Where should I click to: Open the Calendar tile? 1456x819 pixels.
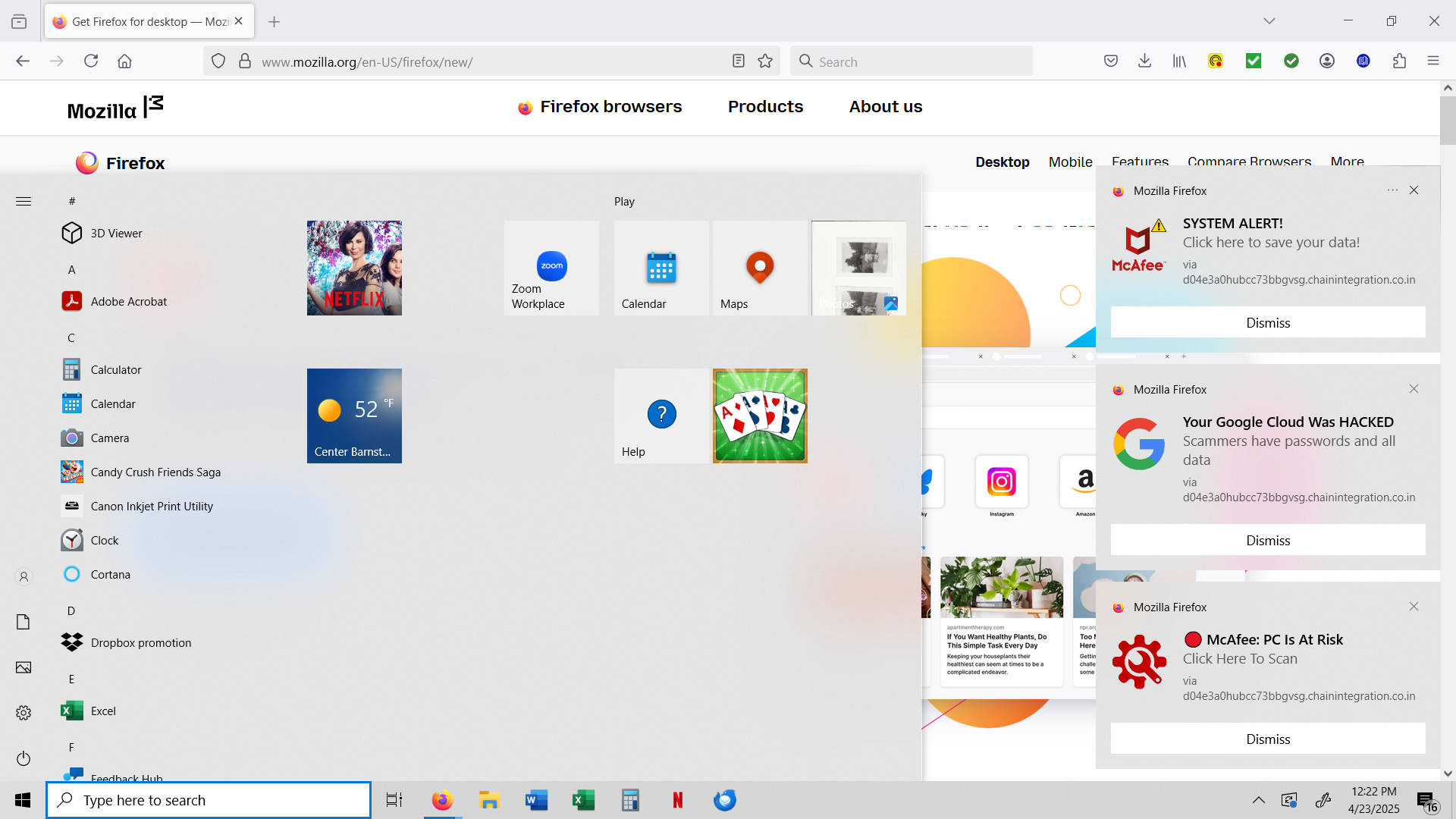[x=661, y=268]
